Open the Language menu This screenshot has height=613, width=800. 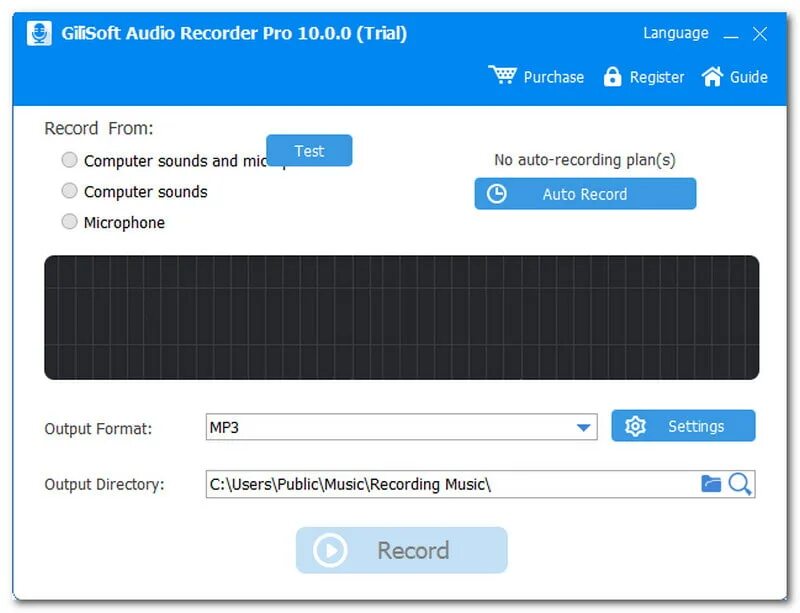pos(676,33)
